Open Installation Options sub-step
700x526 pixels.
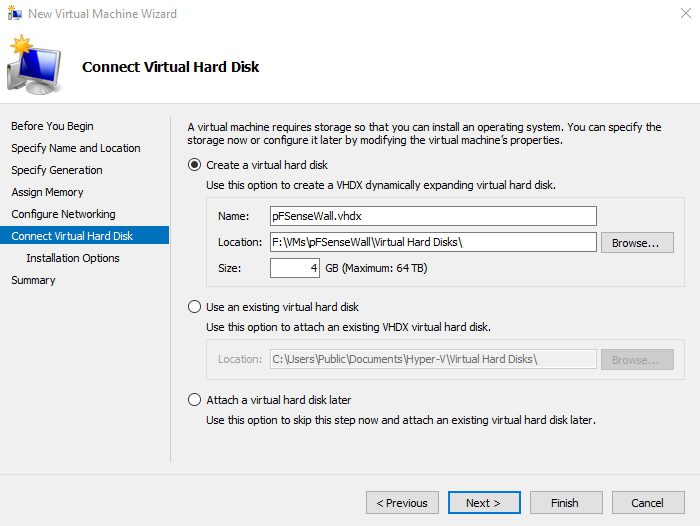[x=73, y=258]
